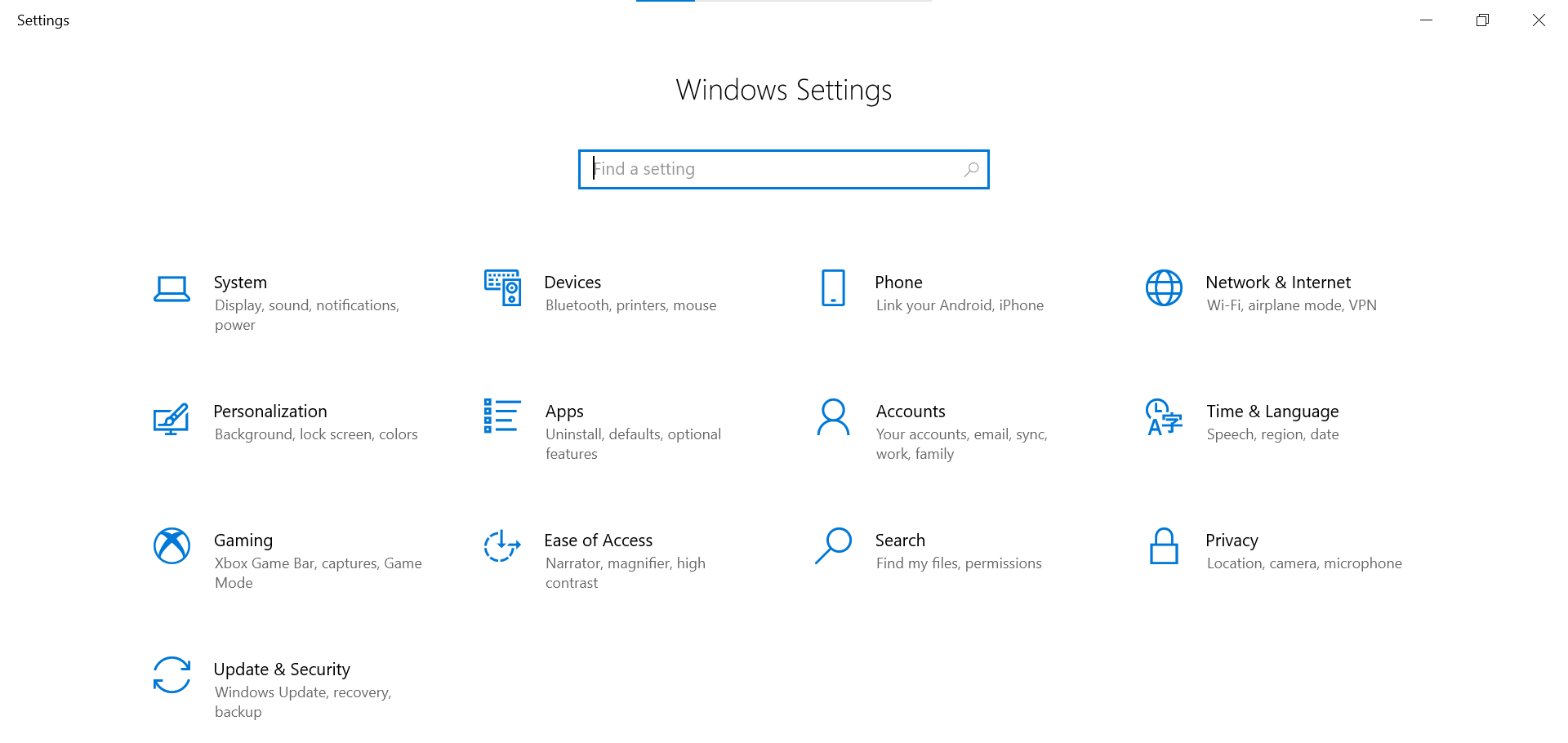This screenshot has width=1568, height=743.
Task: Open the 'Devices' heading link
Action: pos(572,283)
